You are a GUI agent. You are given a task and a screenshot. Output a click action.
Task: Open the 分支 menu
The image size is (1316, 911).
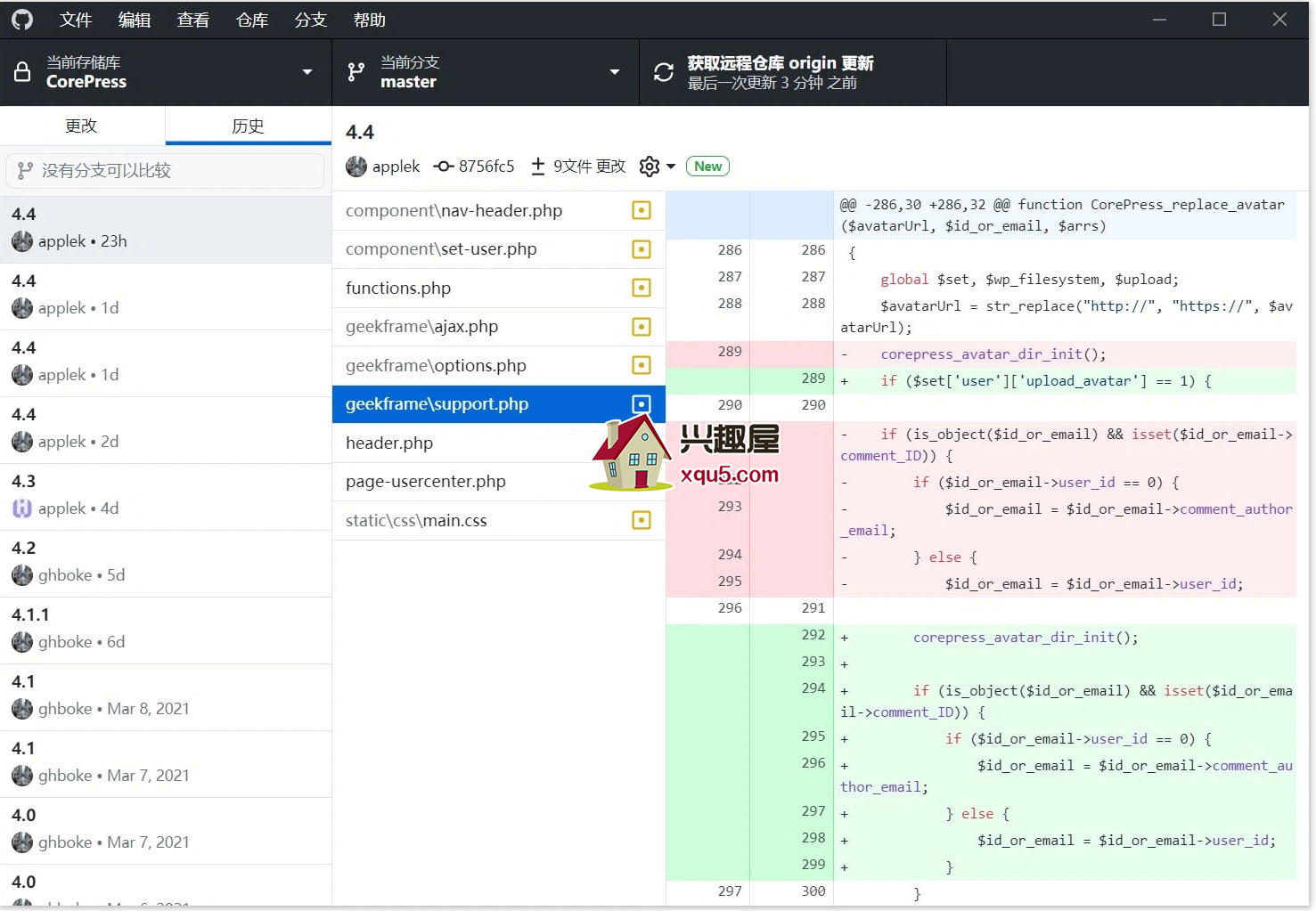pyautogui.click(x=311, y=20)
